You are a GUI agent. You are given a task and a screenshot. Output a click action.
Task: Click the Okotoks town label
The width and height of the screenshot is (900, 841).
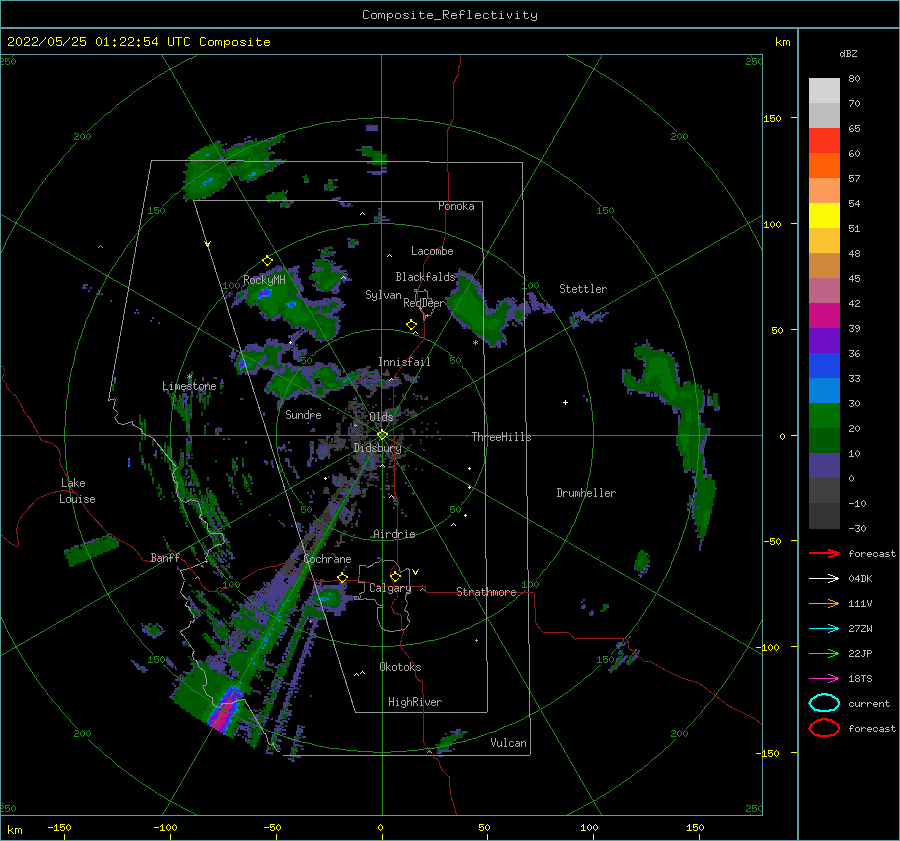[400, 667]
